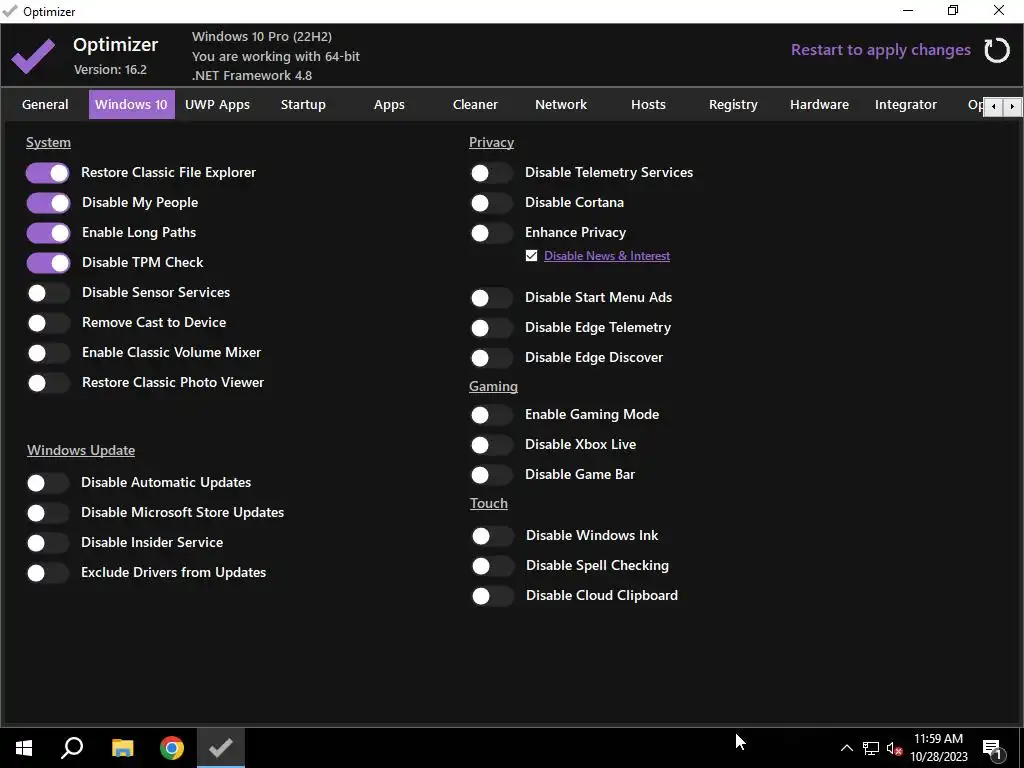Open the Apps tab

point(389,104)
